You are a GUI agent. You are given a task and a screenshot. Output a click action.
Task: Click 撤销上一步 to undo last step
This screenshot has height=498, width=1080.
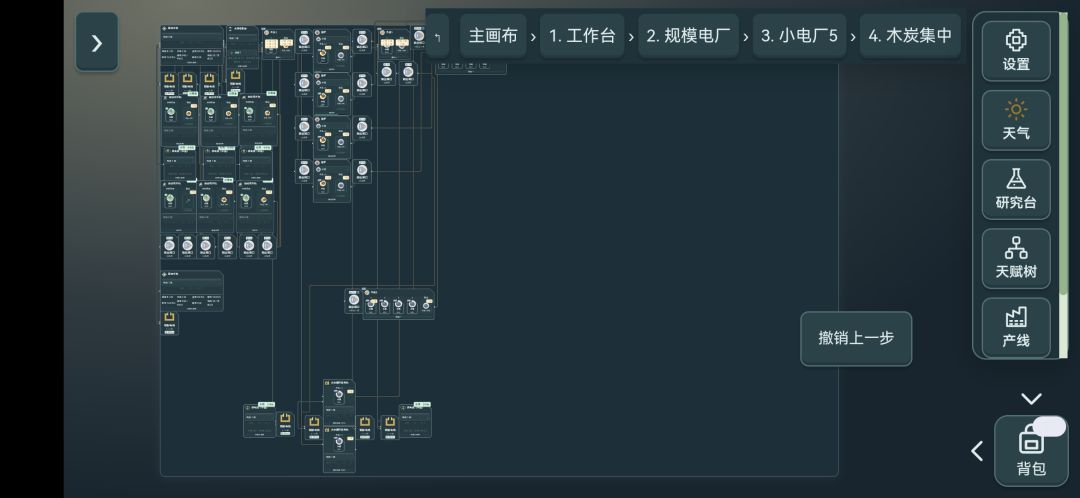click(x=856, y=339)
